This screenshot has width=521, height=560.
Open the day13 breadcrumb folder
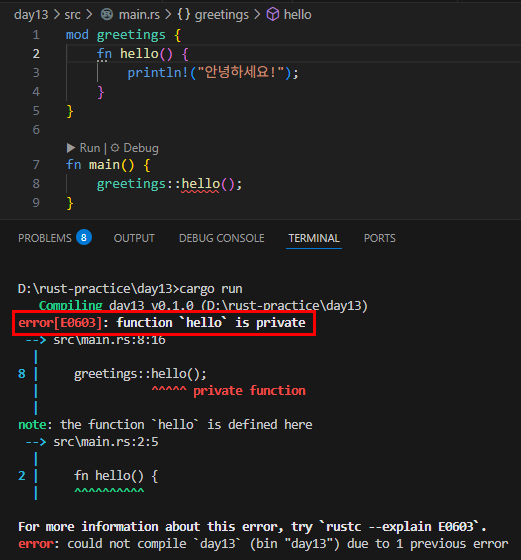click(x=31, y=15)
